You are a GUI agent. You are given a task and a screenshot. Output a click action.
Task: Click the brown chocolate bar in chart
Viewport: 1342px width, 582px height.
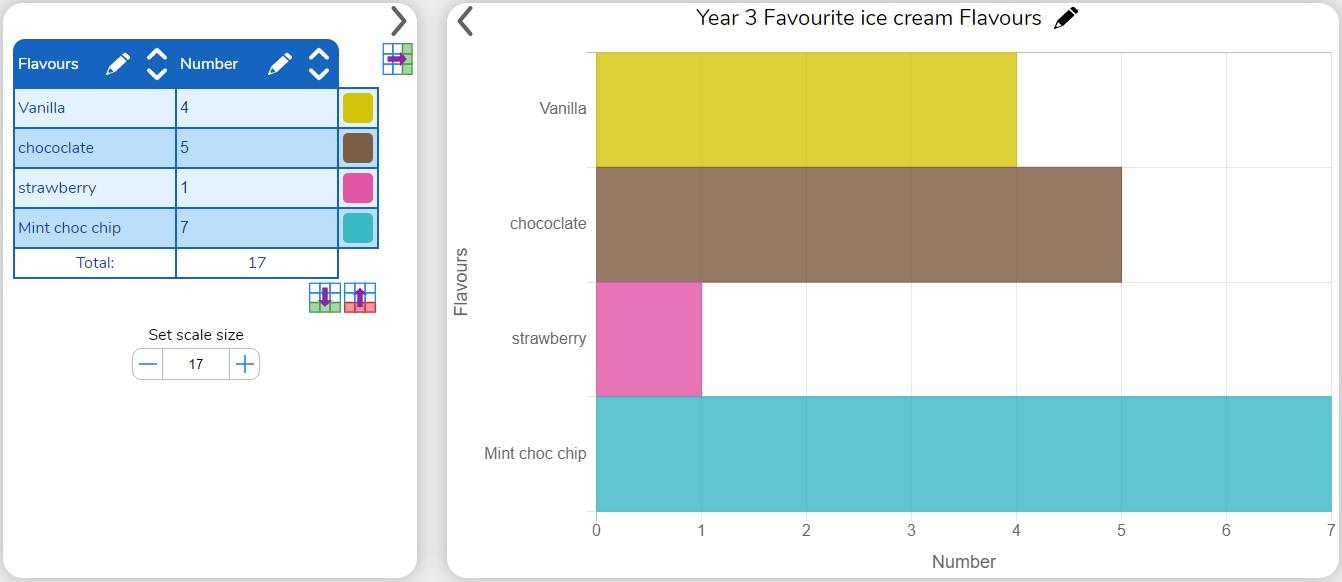coord(858,224)
